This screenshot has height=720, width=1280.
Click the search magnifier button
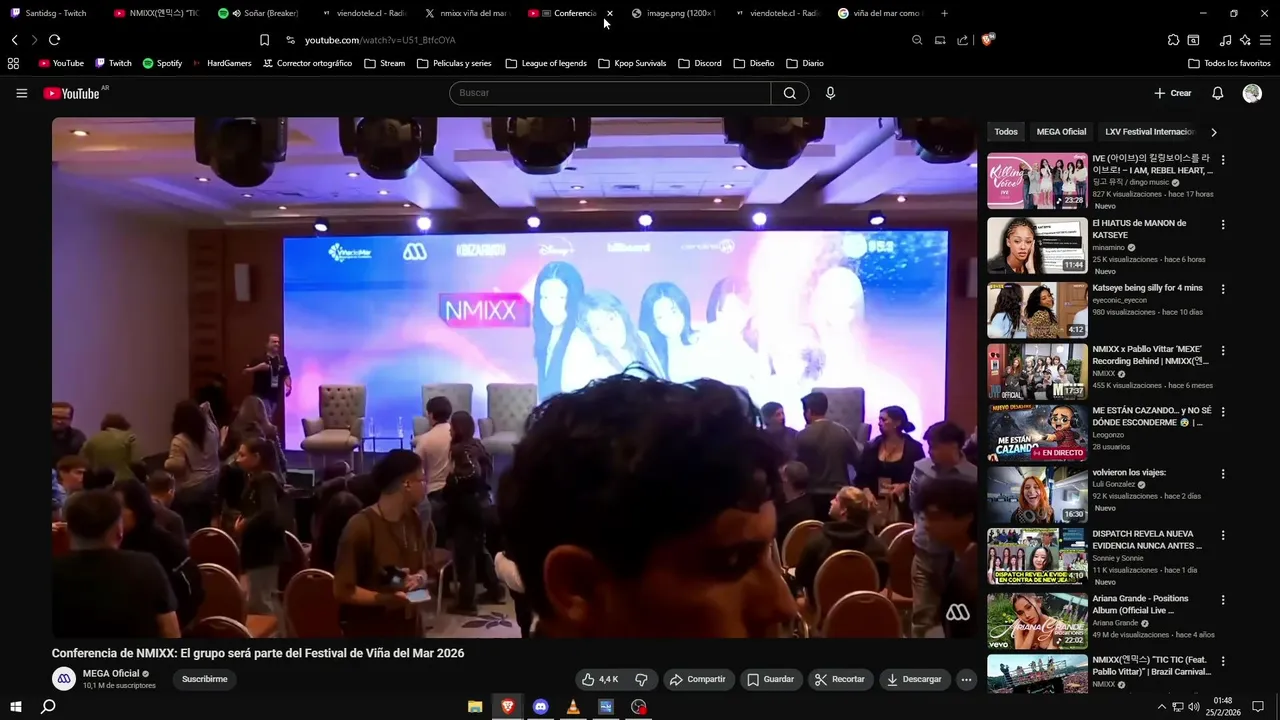[790, 93]
